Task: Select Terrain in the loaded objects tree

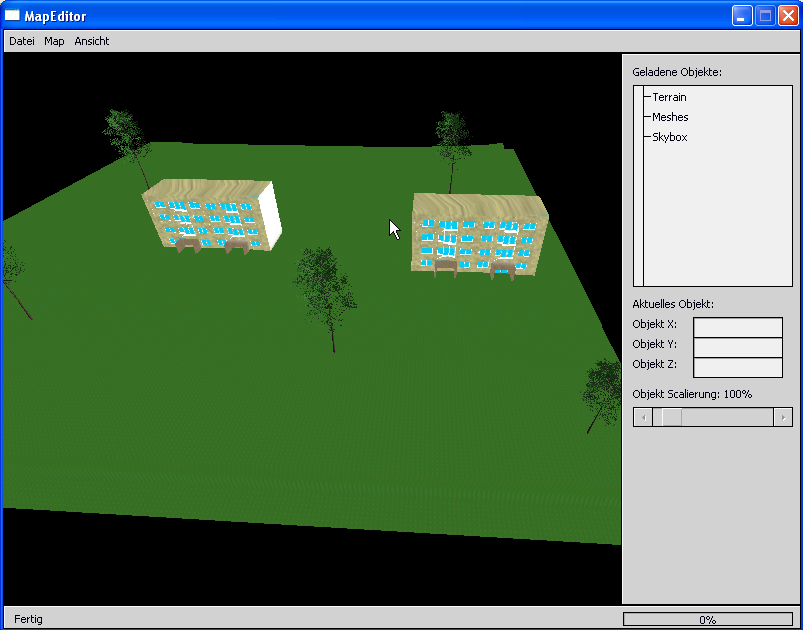Action: (669, 97)
